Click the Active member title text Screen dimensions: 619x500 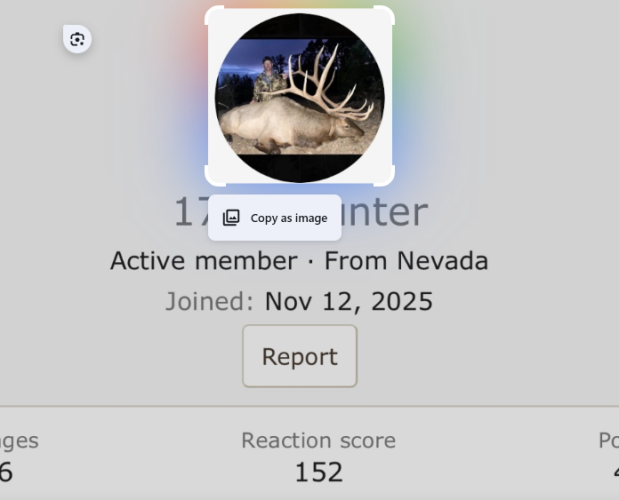(204, 261)
